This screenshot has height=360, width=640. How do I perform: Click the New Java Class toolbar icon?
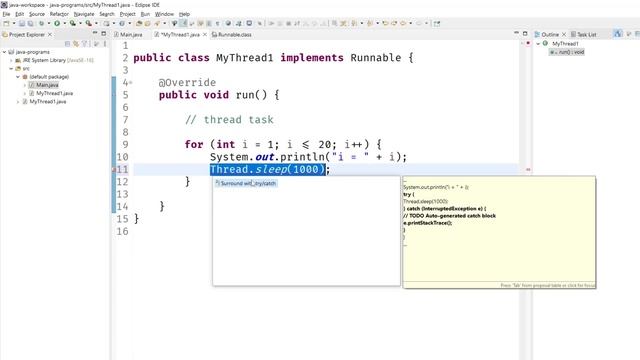pos(122,23)
